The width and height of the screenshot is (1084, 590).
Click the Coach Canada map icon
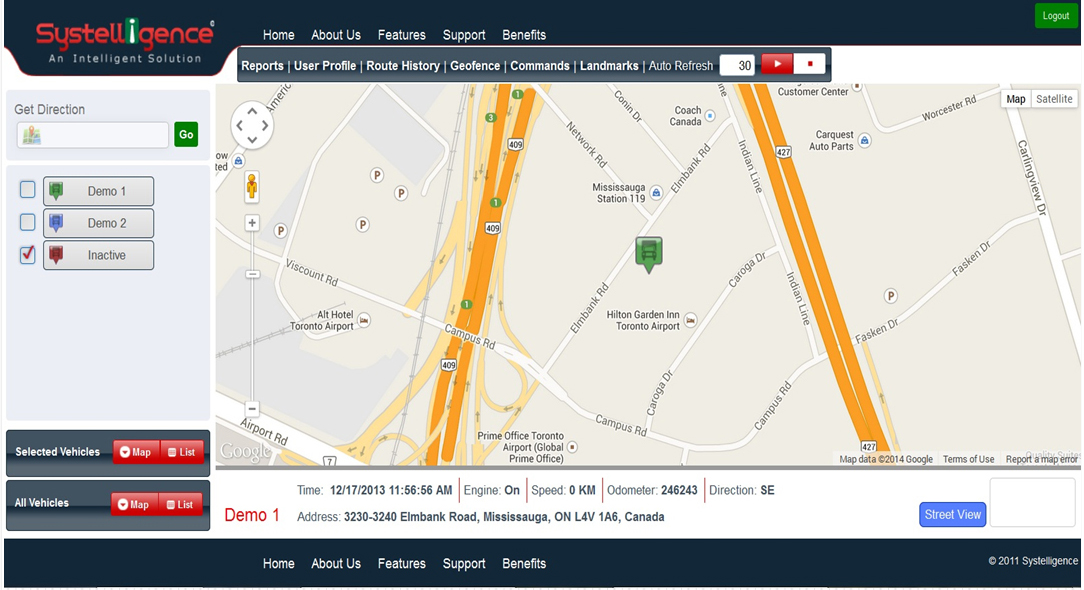[x=710, y=116]
